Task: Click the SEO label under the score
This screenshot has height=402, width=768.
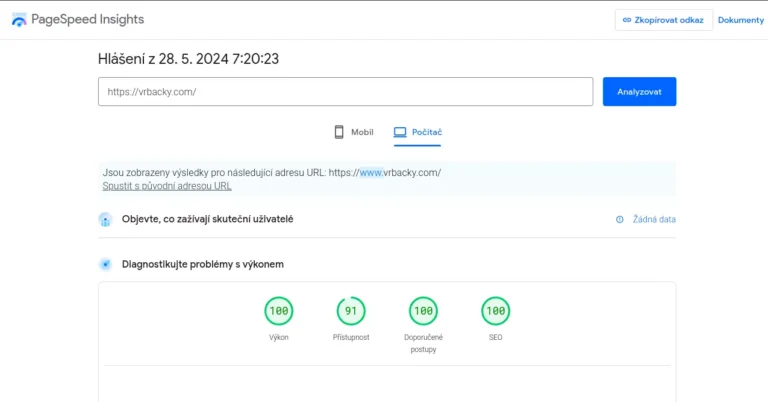Action: pos(495,337)
